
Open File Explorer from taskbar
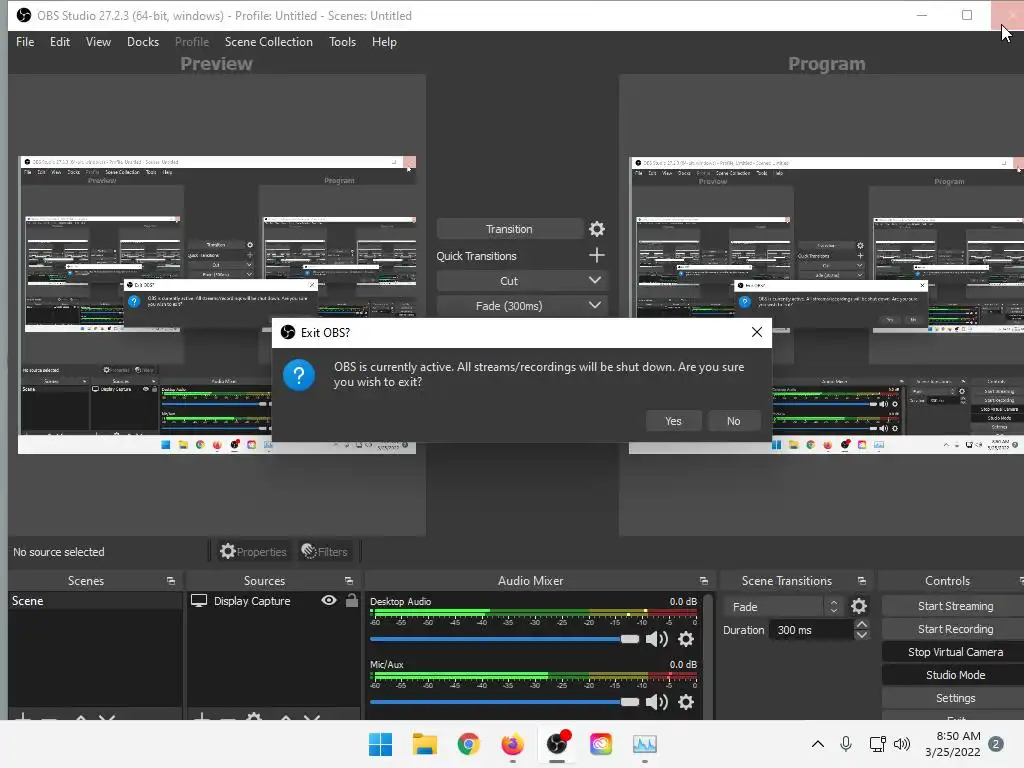coord(424,744)
